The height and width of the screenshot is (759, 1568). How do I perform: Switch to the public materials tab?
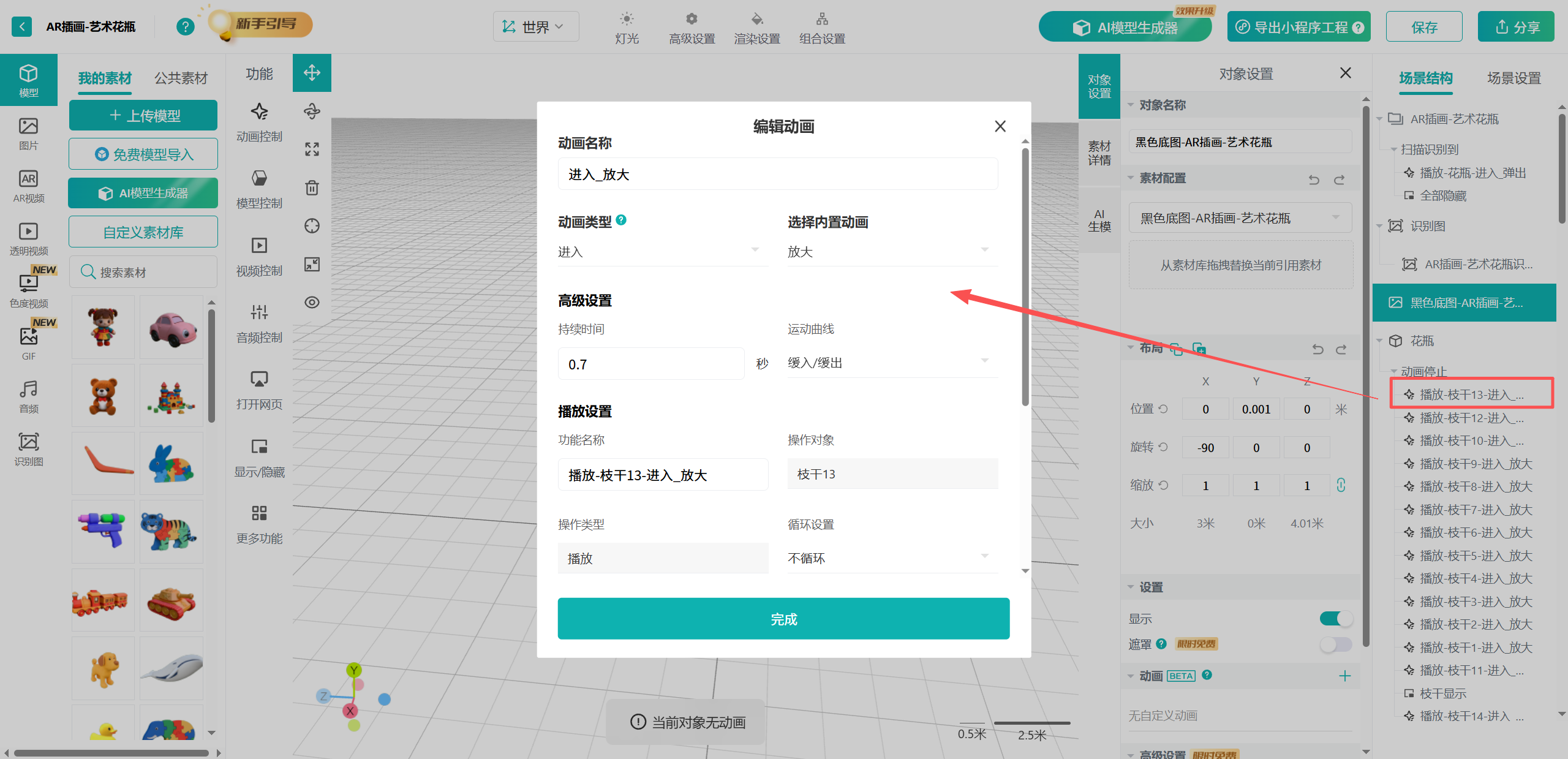pyautogui.click(x=181, y=78)
